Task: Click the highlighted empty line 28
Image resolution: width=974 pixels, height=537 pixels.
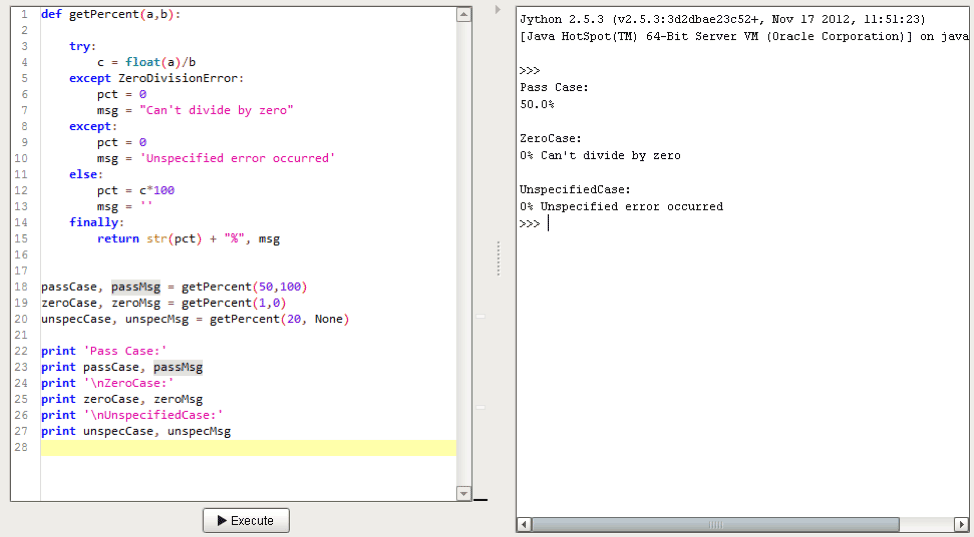Action: click(x=248, y=448)
